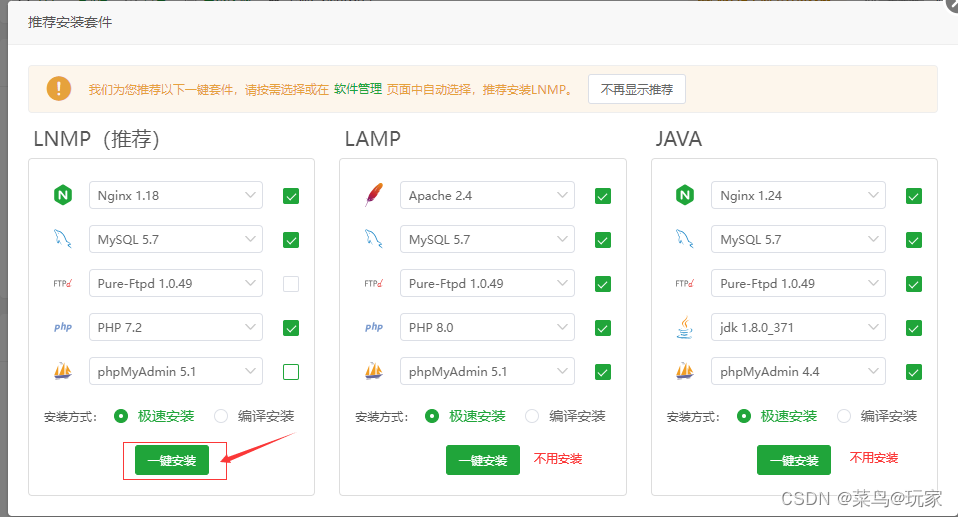Uncheck Apache 2.4 checkbox

pyautogui.click(x=603, y=196)
